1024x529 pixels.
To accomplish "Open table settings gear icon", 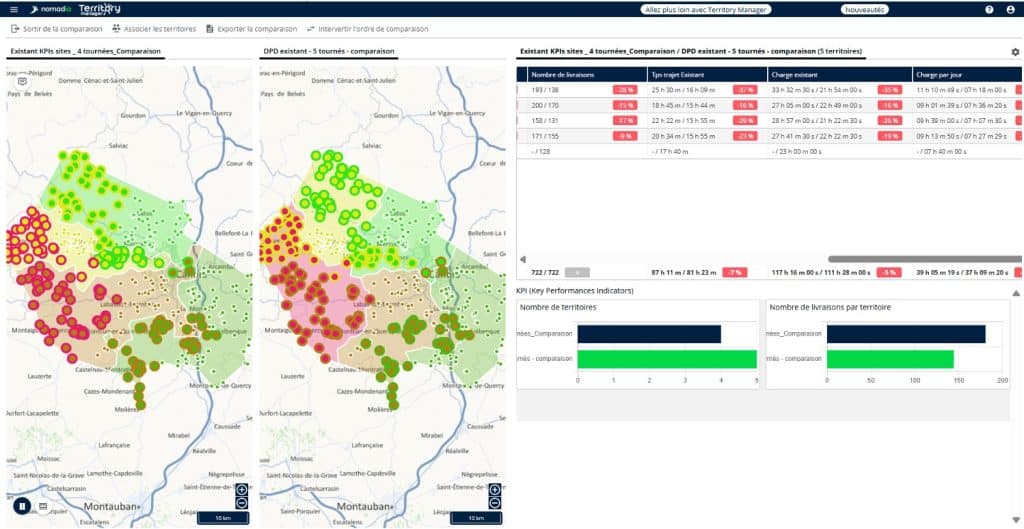I will [1016, 51].
